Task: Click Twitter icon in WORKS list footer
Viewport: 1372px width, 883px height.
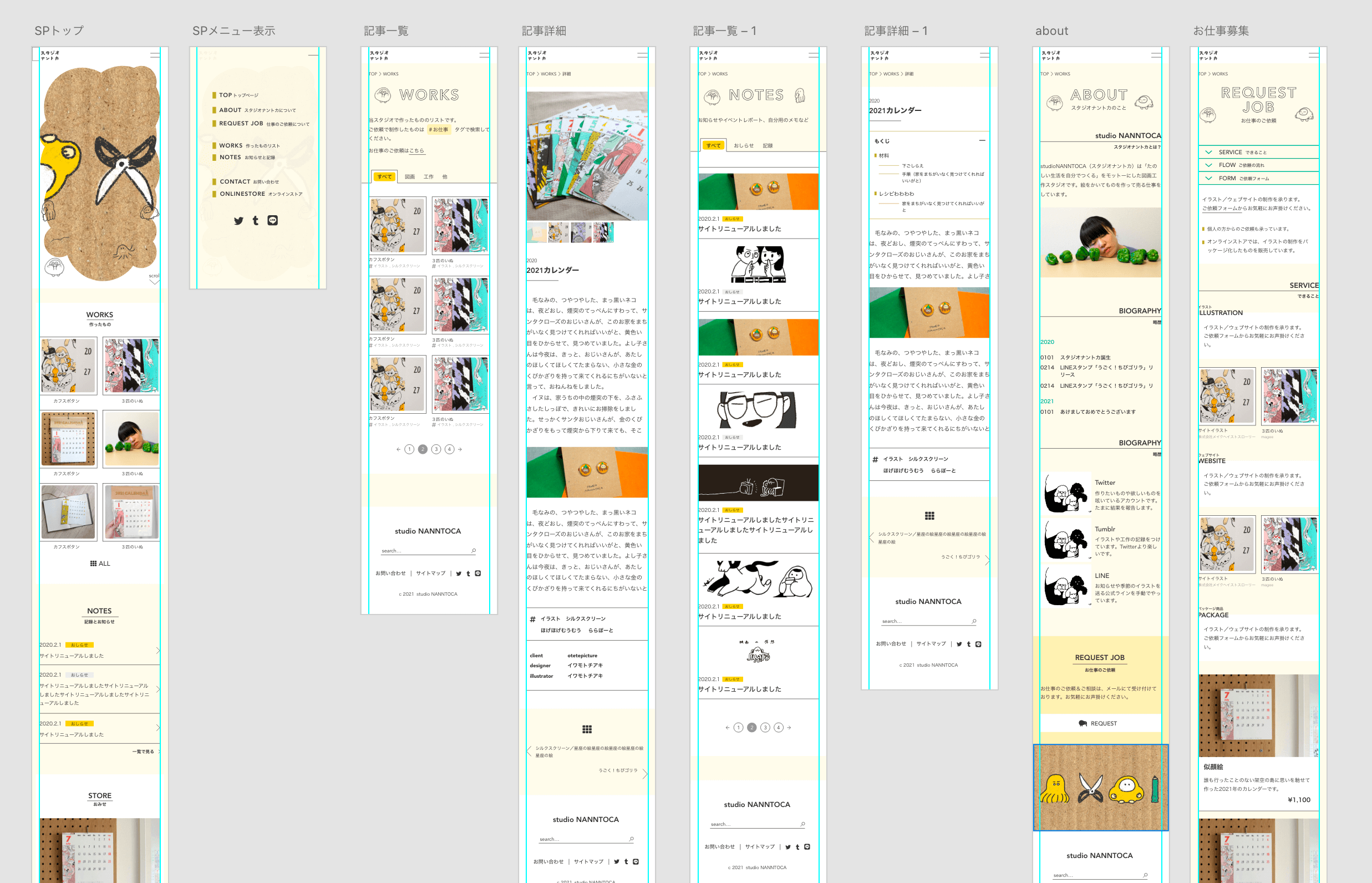Action: pos(459,574)
